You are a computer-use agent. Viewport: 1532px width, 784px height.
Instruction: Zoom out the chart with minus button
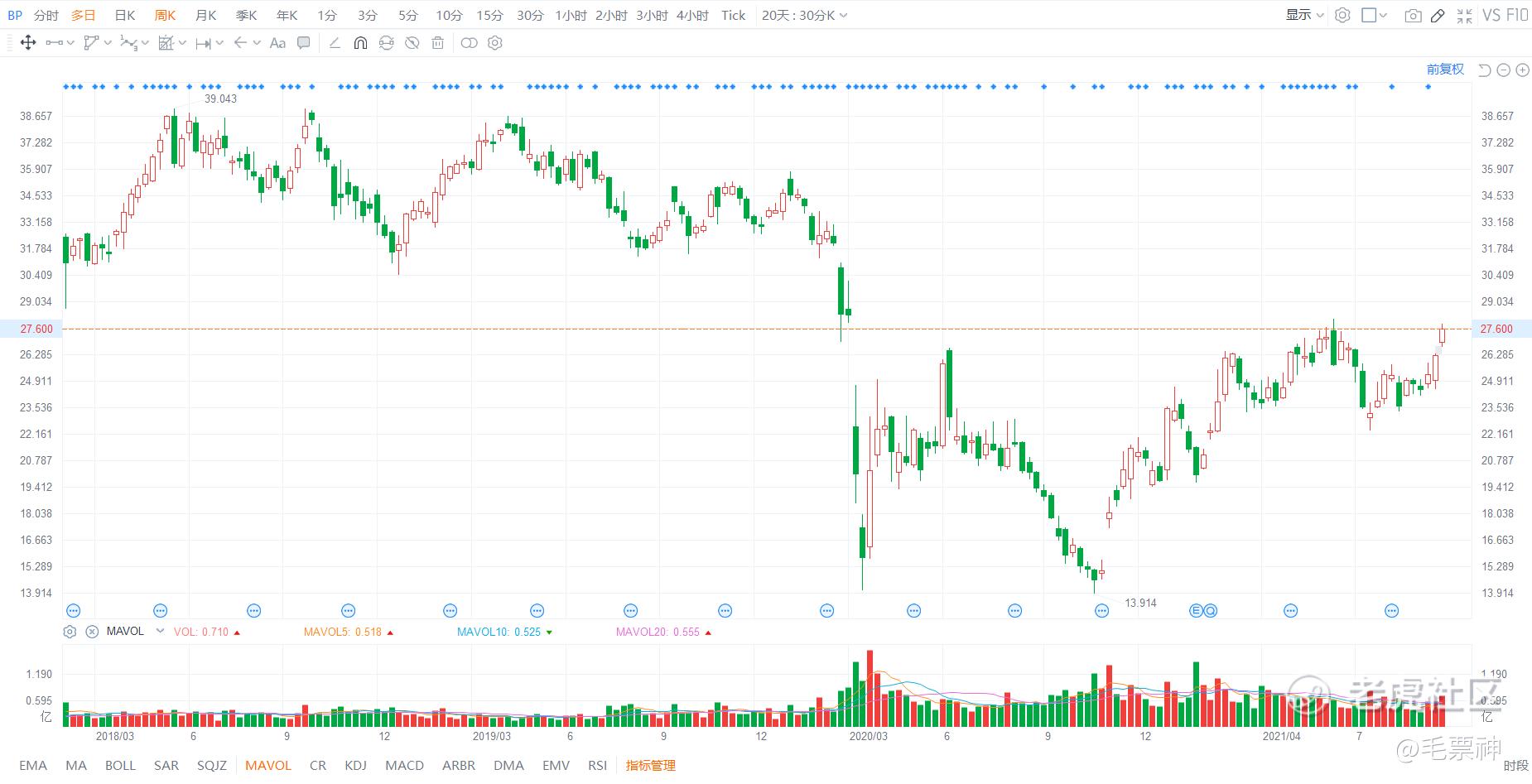[x=1504, y=70]
